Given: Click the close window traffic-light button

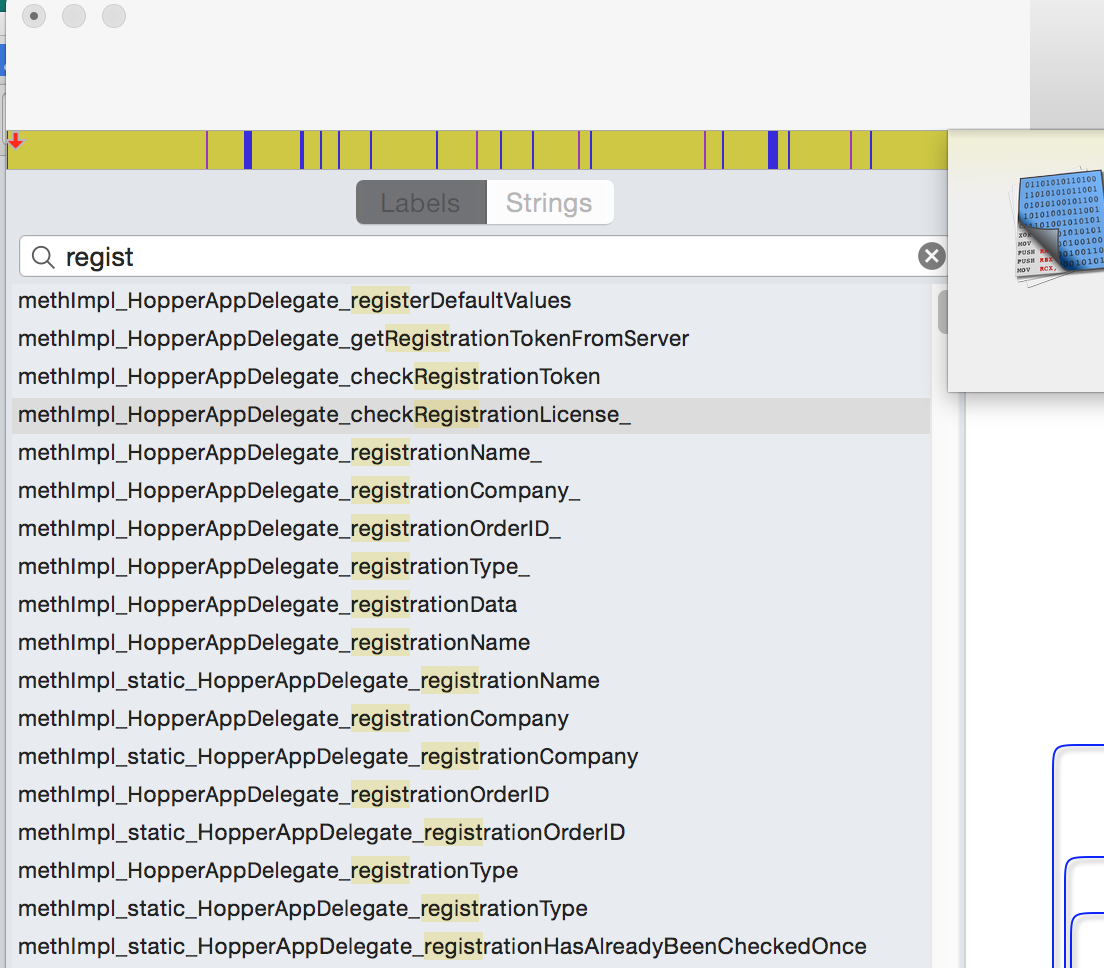Looking at the screenshot, I should [34, 15].
